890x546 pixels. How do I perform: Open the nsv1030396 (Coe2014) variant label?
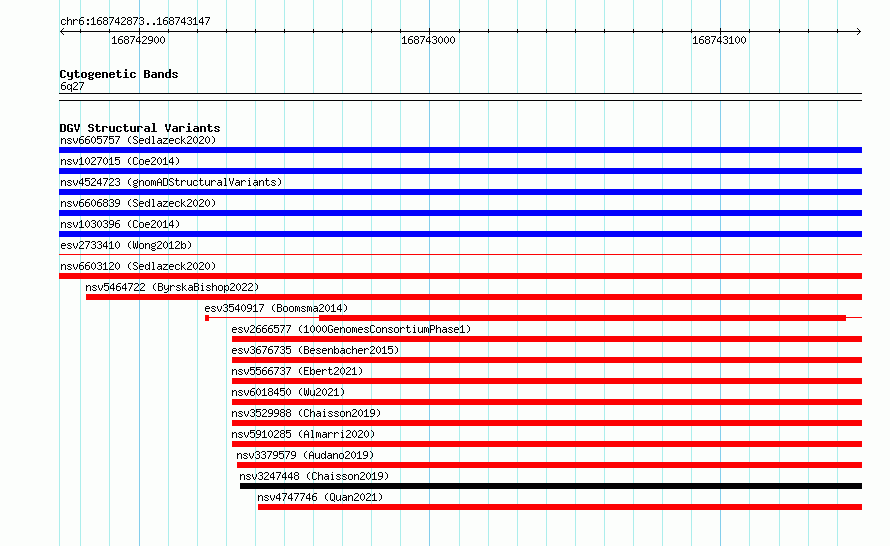click(120, 224)
